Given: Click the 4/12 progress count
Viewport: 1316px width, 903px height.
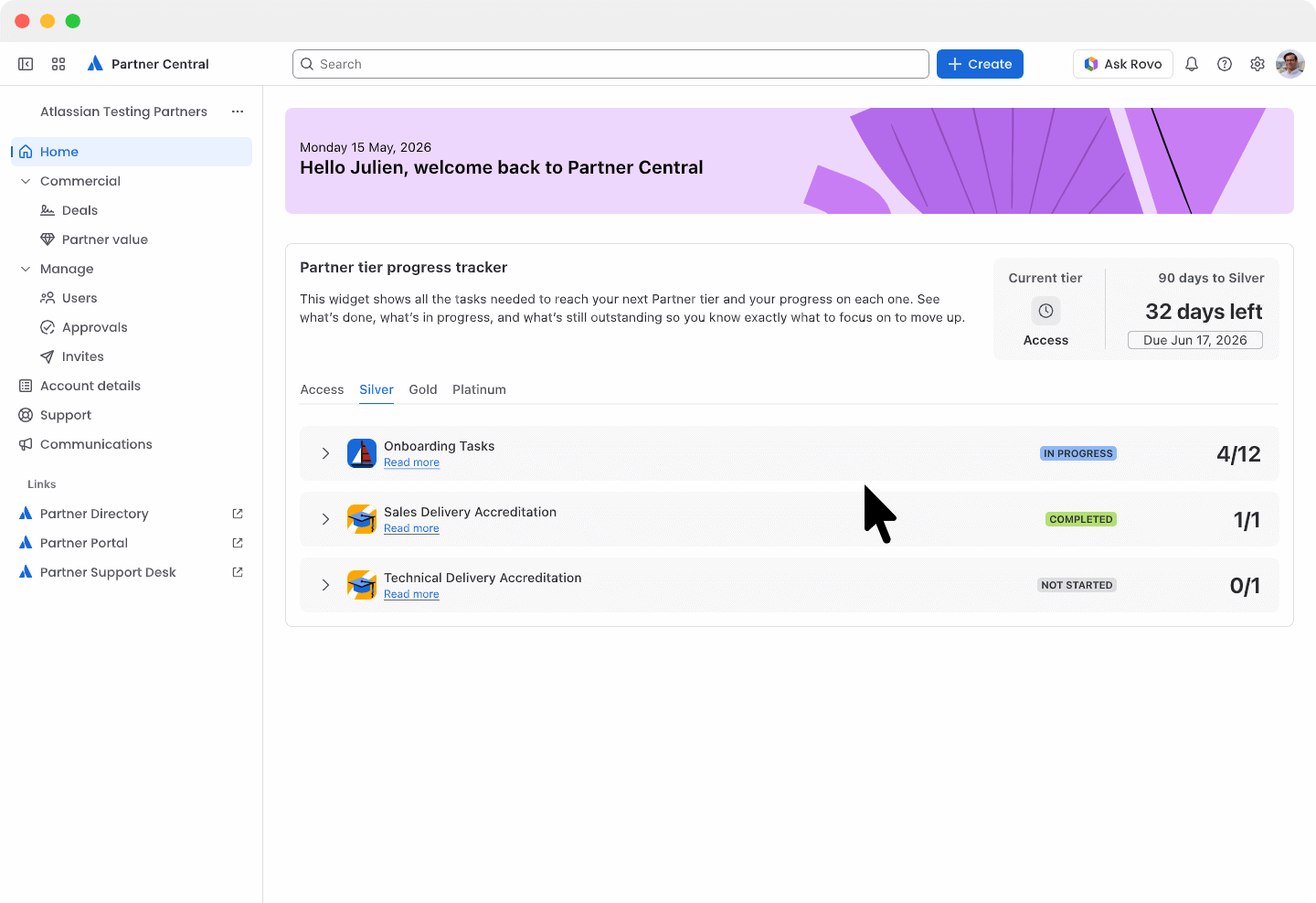Looking at the screenshot, I should [x=1238, y=454].
